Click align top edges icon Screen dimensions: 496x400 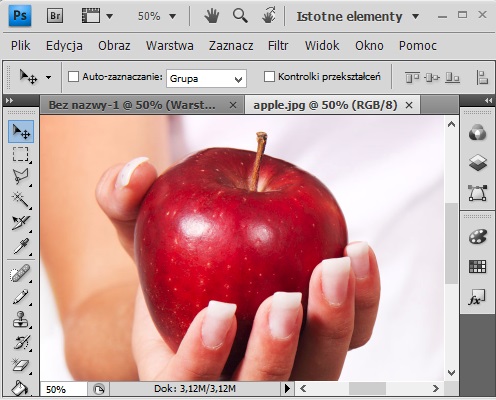[x=412, y=78]
